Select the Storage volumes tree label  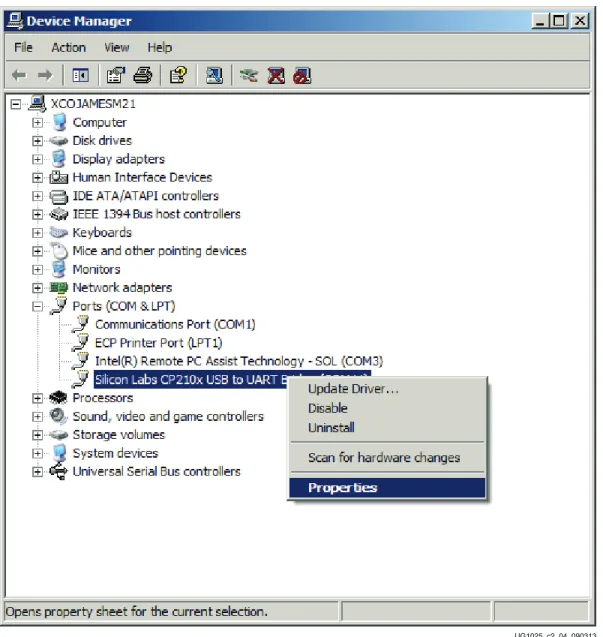(119, 435)
